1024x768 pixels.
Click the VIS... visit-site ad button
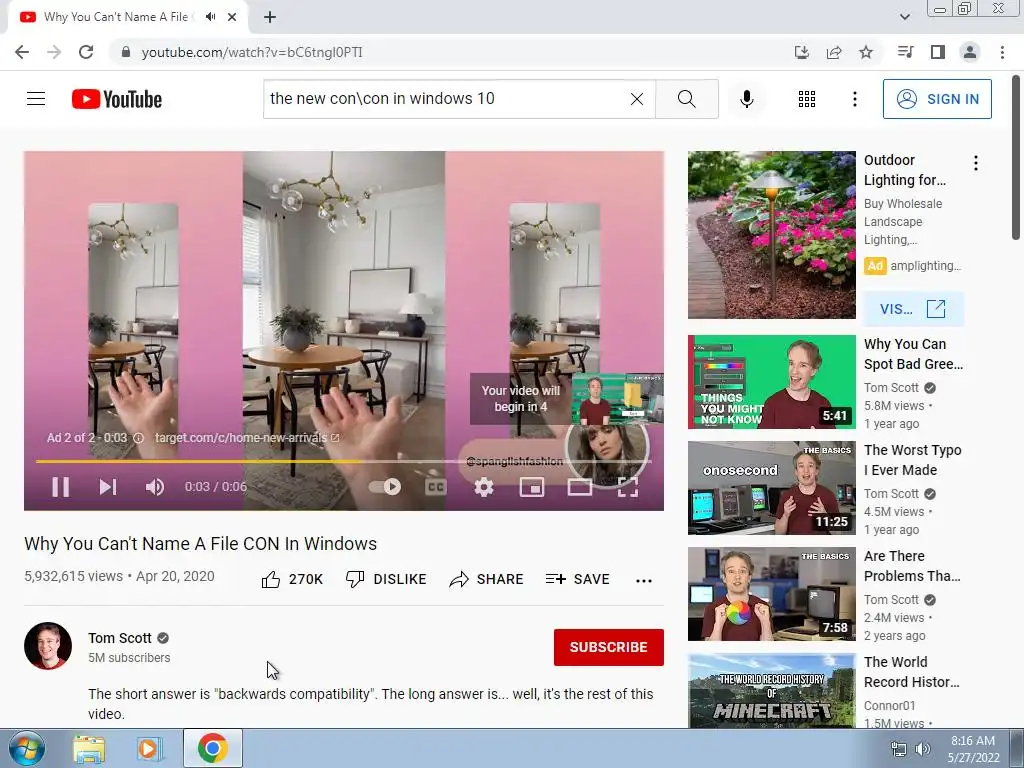(913, 309)
